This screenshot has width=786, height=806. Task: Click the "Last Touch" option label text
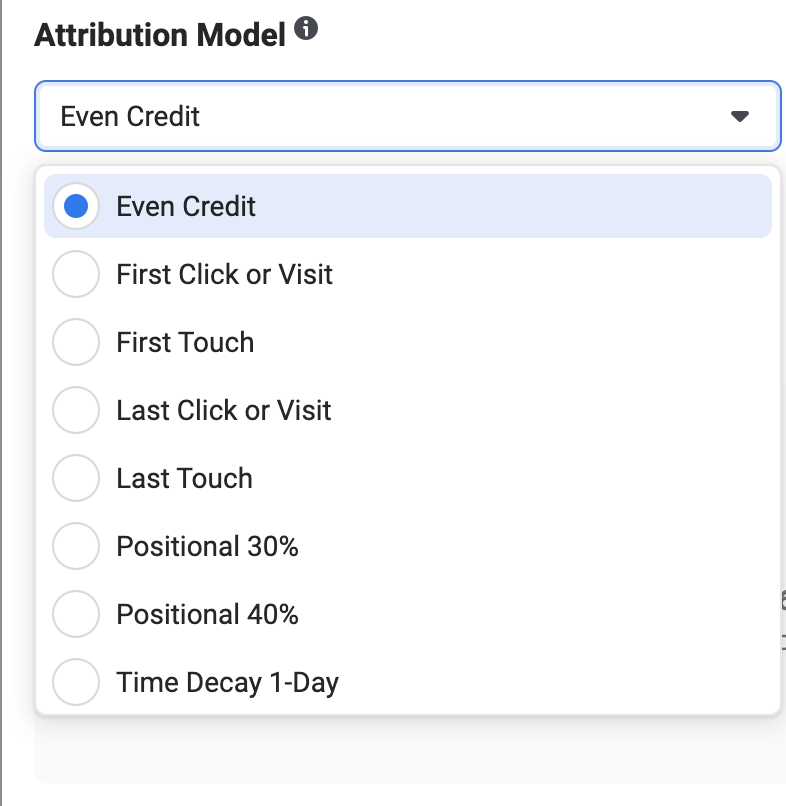coord(184,479)
